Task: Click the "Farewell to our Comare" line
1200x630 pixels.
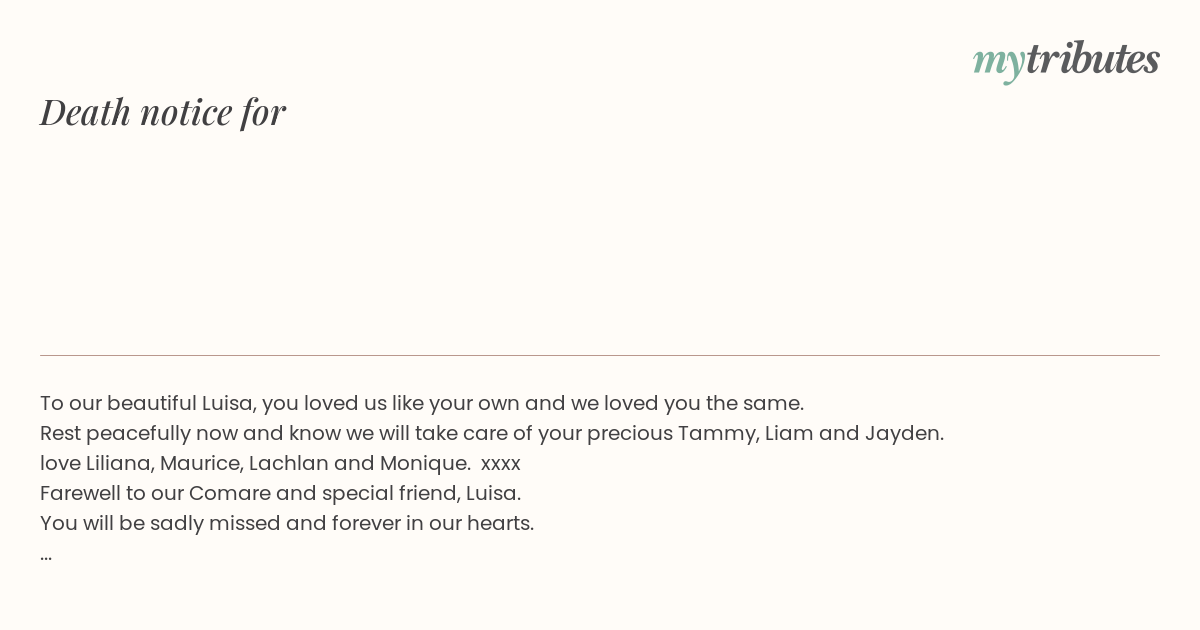Action: 280,493
